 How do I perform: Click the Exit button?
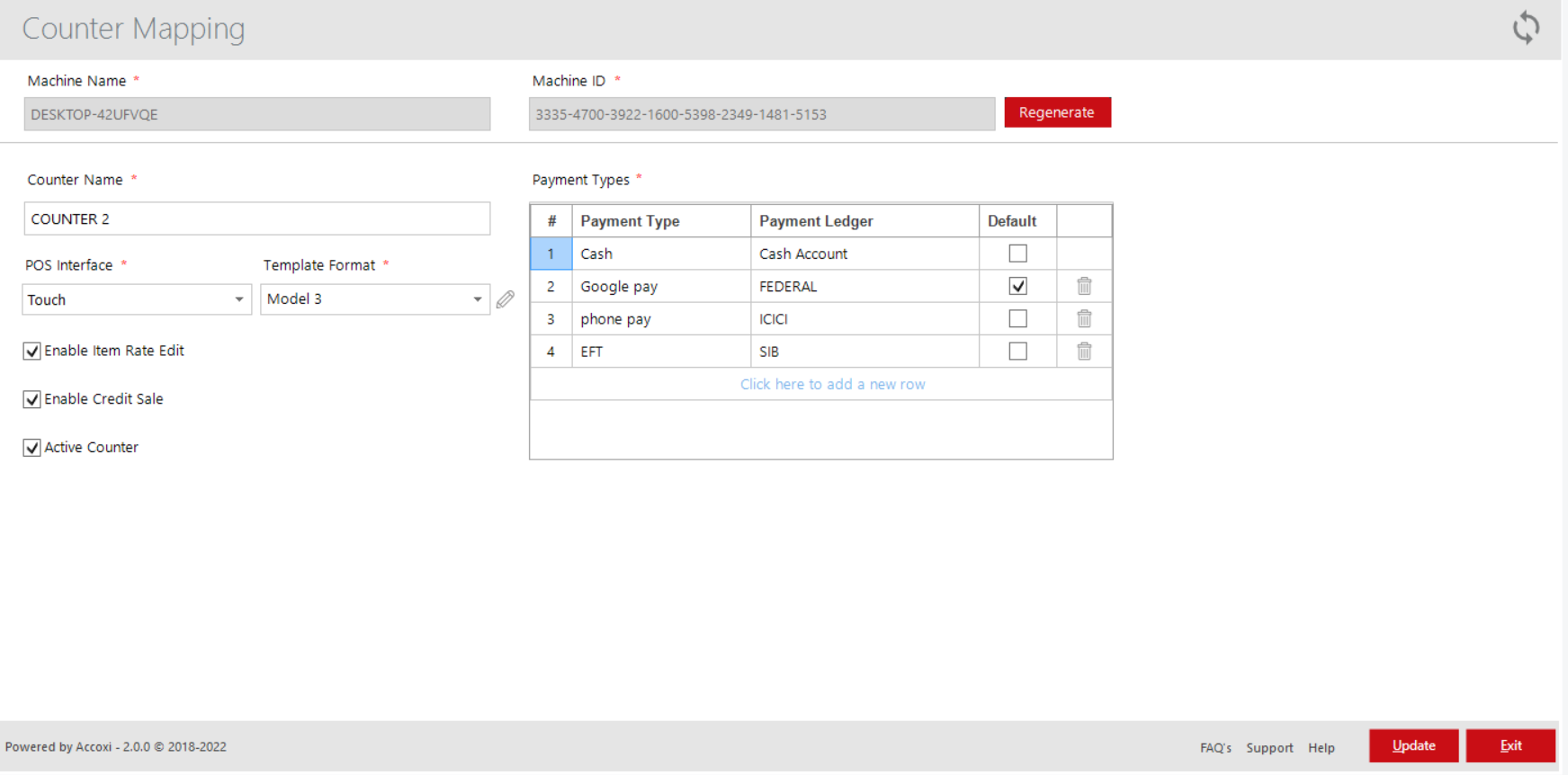[1510, 745]
